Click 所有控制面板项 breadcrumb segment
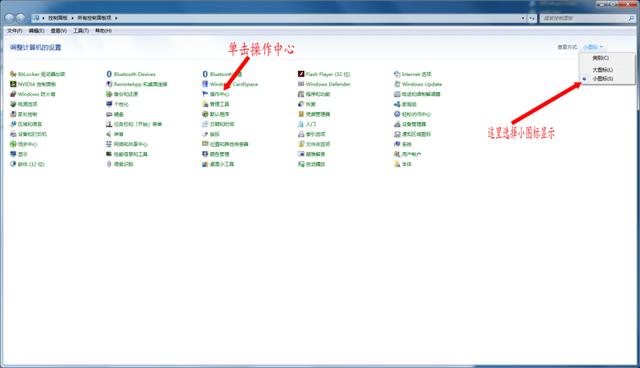This screenshot has height=368, width=640. coord(94,18)
